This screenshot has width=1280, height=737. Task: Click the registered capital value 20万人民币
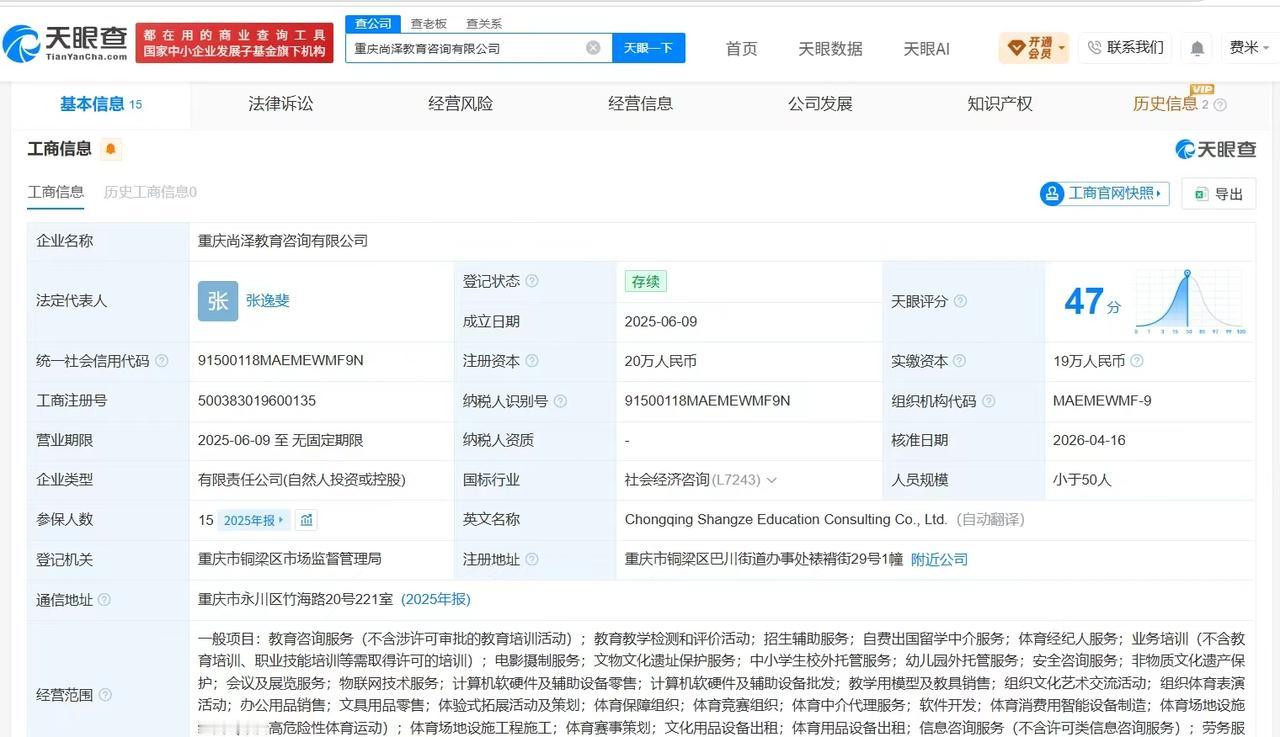coord(661,361)
